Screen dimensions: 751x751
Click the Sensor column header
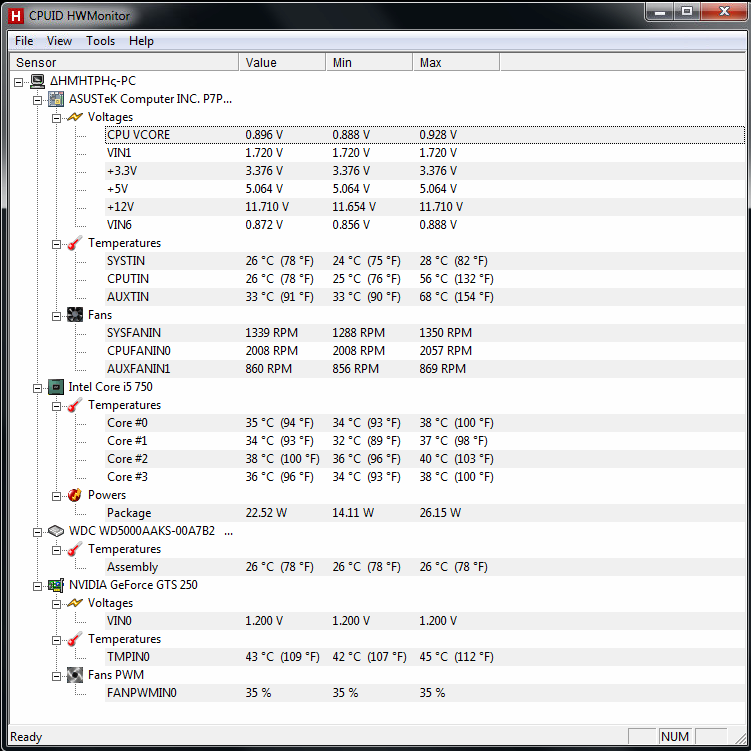point(124,63)
